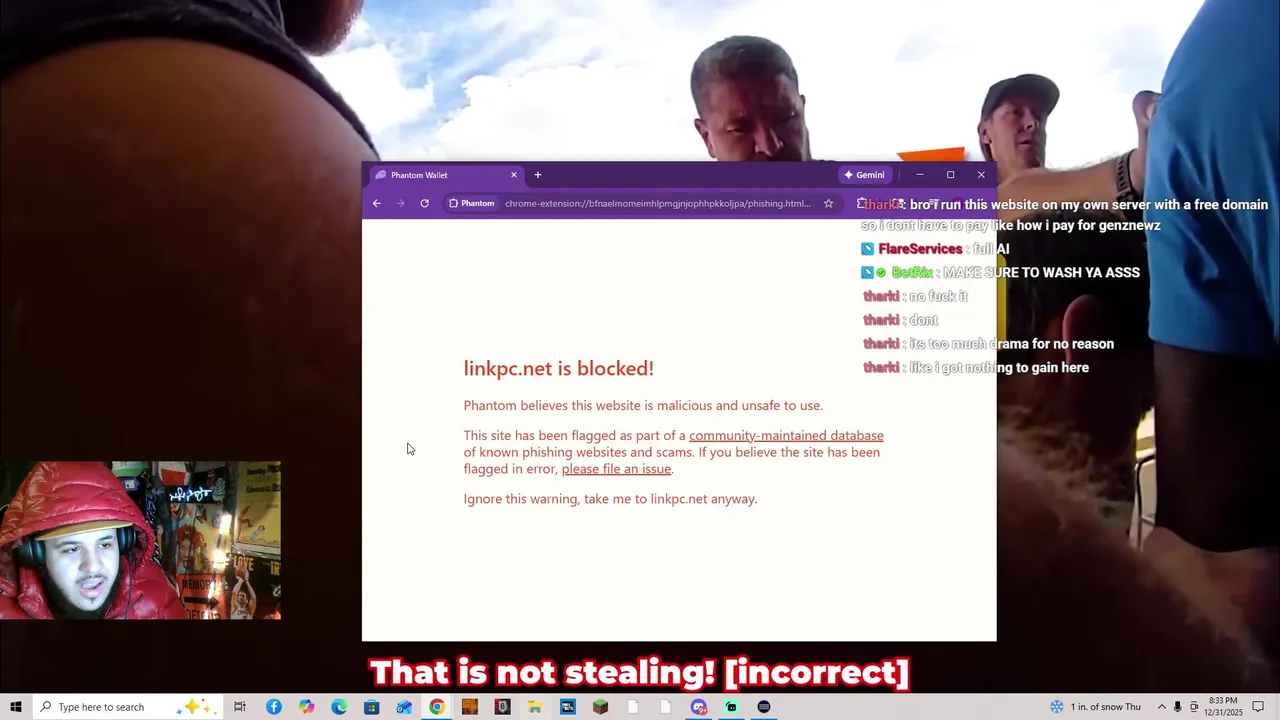Viewport: 1280px width, 720px height.
Task: Open Task View on the taskbar
Action: click(240, 707)
